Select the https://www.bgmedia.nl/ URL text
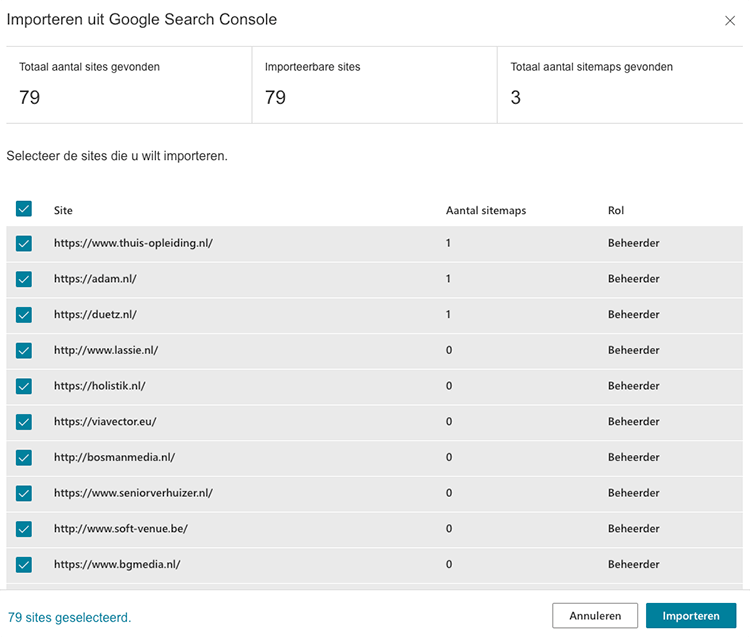 coord(117,564)
